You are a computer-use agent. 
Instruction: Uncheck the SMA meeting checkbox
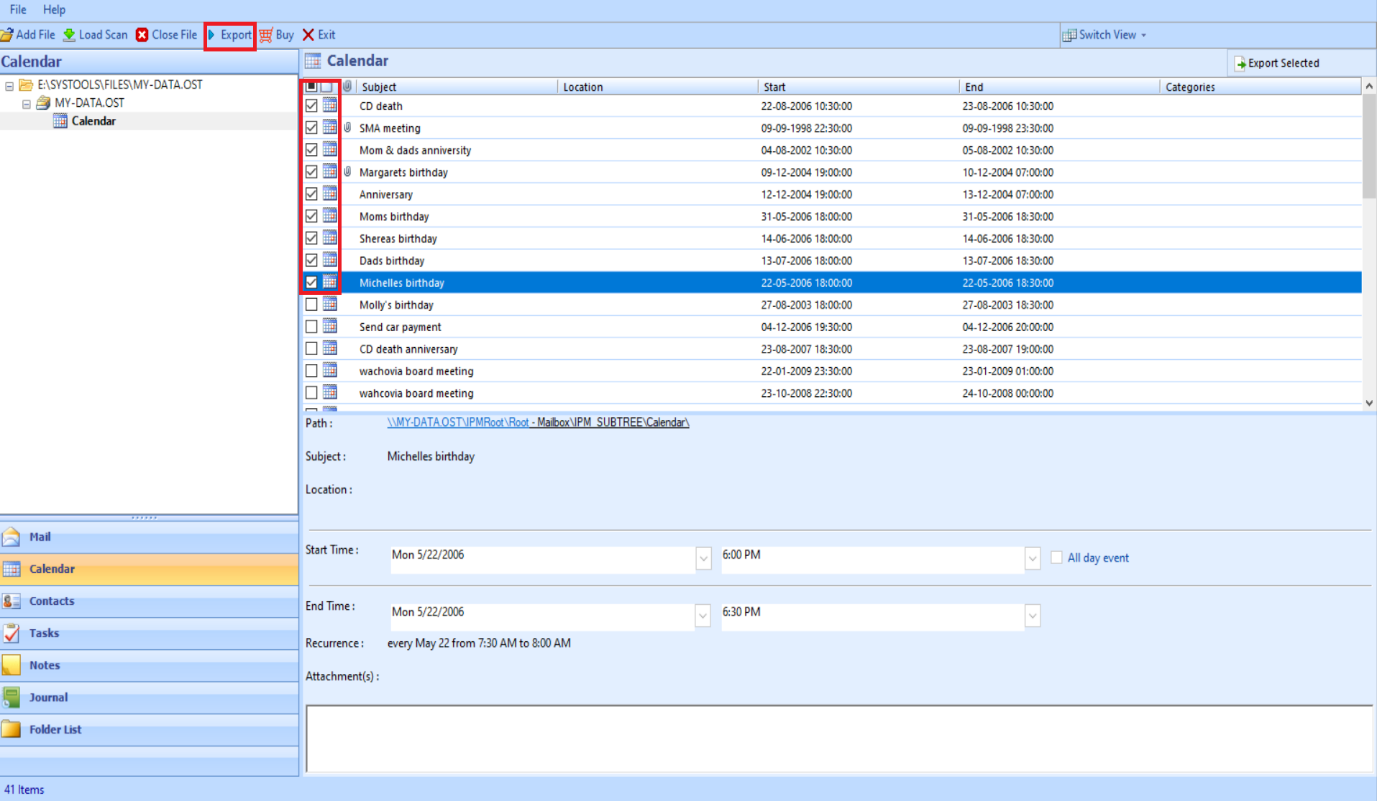(x=311, y=127)
